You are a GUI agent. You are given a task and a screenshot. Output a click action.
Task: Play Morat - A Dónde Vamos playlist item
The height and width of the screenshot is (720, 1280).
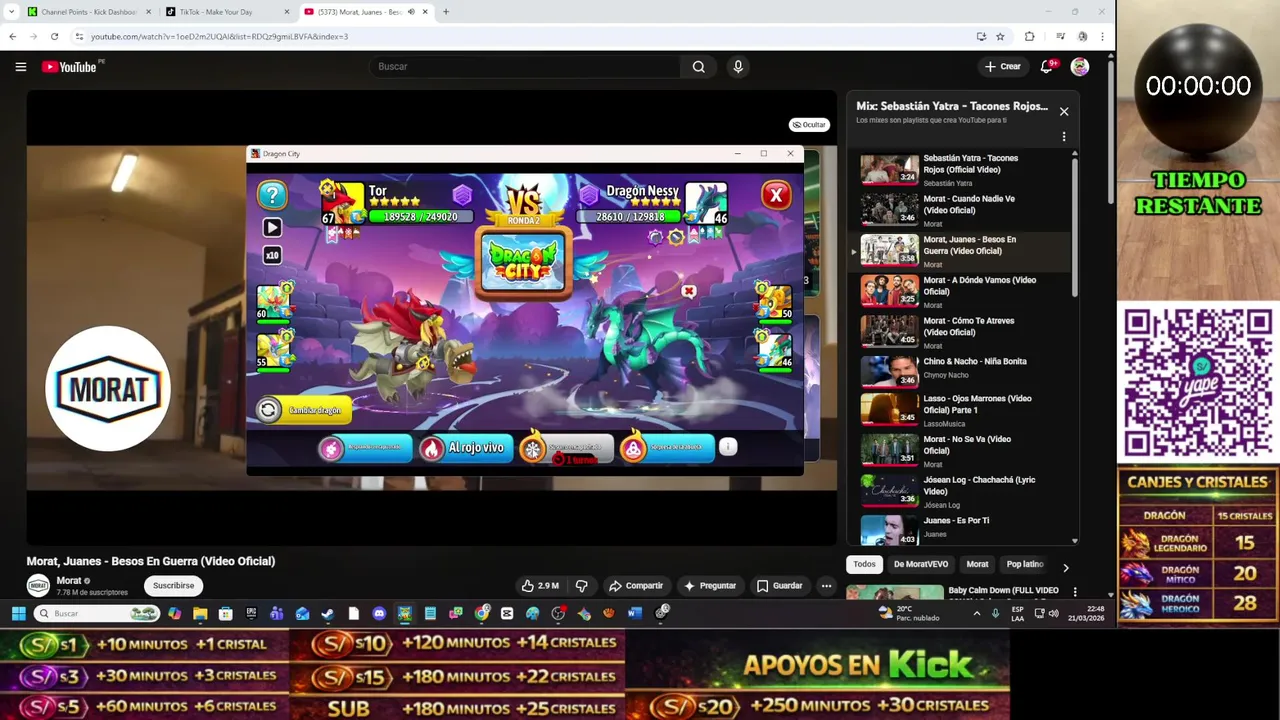click(960, 291)
